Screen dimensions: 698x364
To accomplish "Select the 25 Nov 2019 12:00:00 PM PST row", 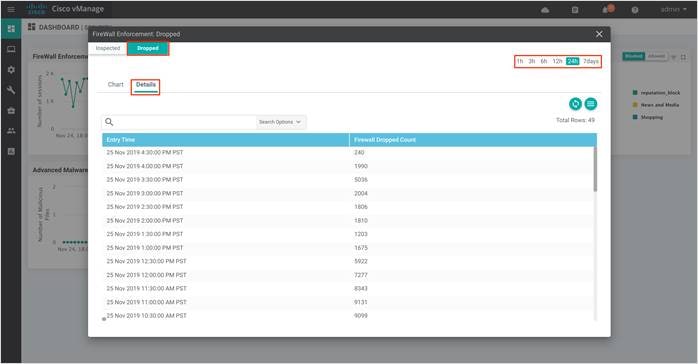I will (x=348, y=275).
